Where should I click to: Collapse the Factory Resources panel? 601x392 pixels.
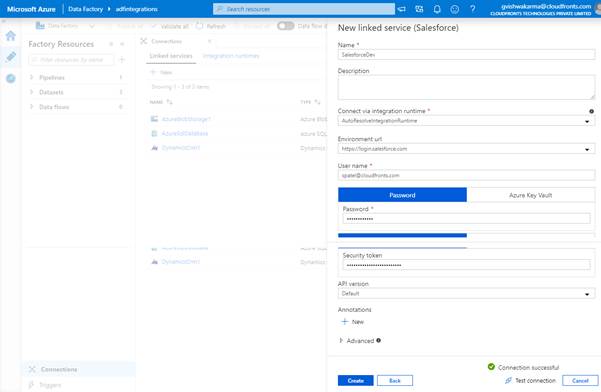(x=122, y=44)
